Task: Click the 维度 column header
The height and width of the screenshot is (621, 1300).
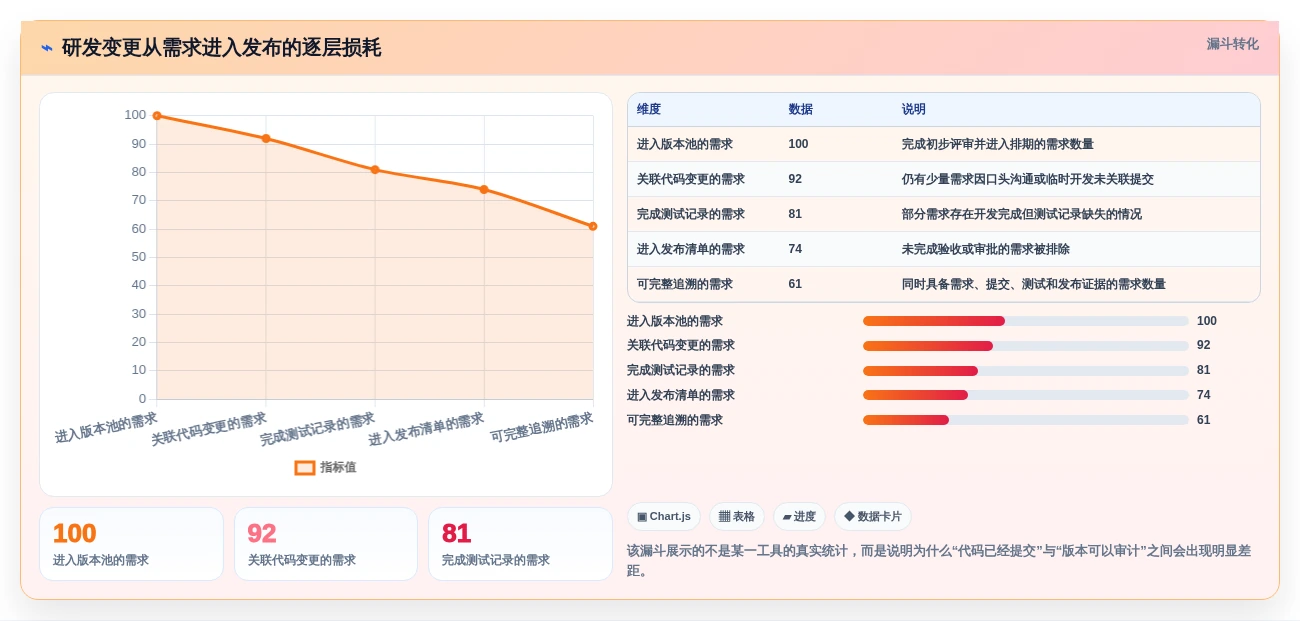Action: 649,109
